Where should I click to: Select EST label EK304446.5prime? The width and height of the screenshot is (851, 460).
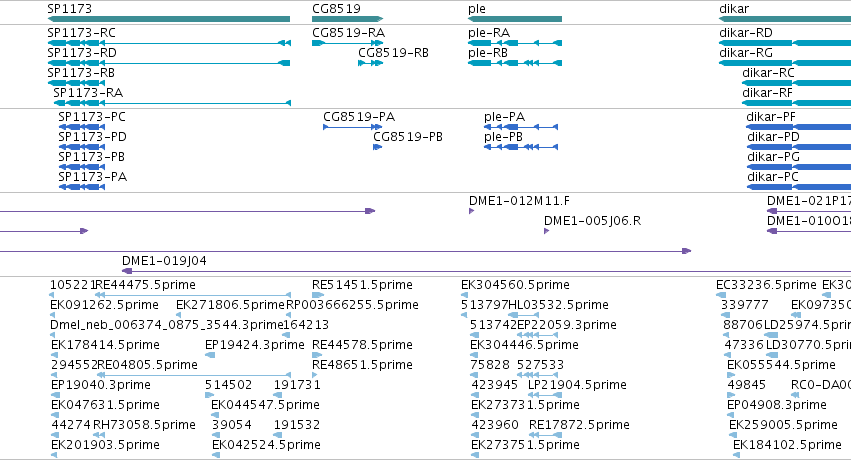(x=524, y=346)
